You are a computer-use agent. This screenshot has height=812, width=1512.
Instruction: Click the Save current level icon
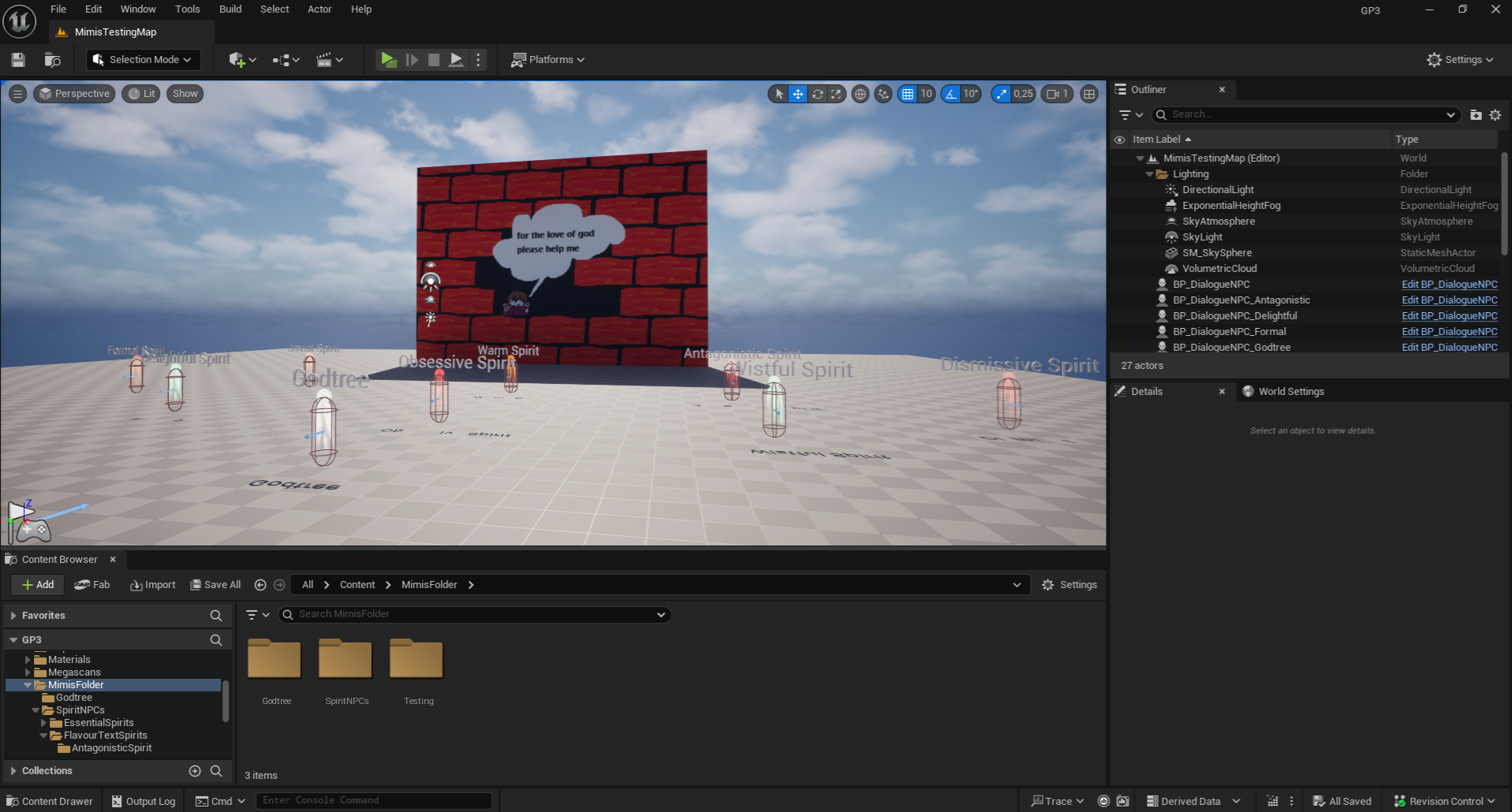point(18,60)
